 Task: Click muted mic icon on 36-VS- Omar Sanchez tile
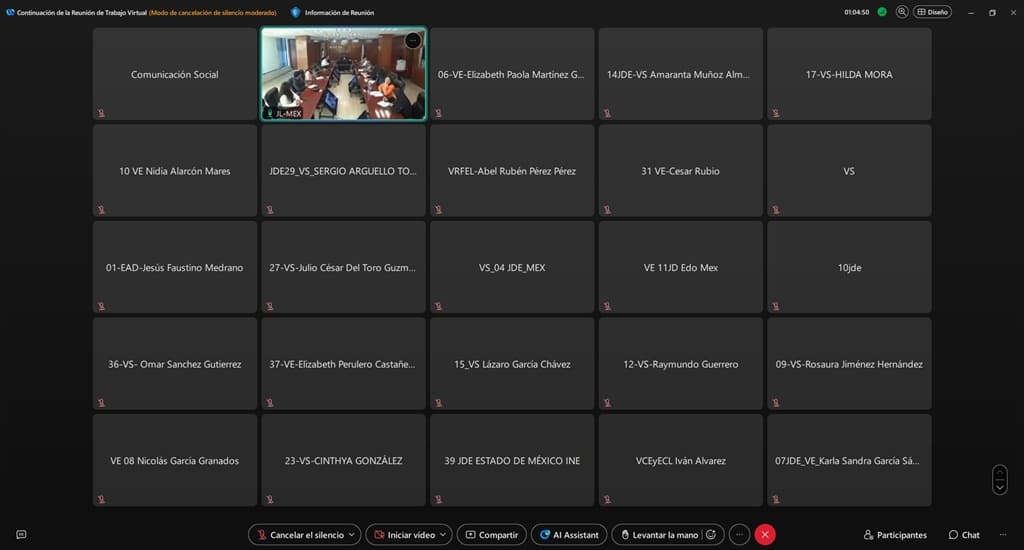point(101,403)
